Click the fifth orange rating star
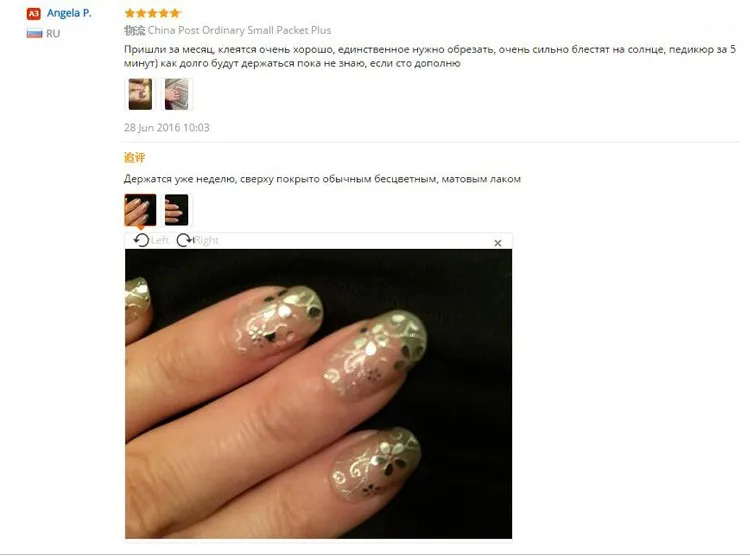The width and height of the screenshot is (750, 557). click(x=175, y=13)
